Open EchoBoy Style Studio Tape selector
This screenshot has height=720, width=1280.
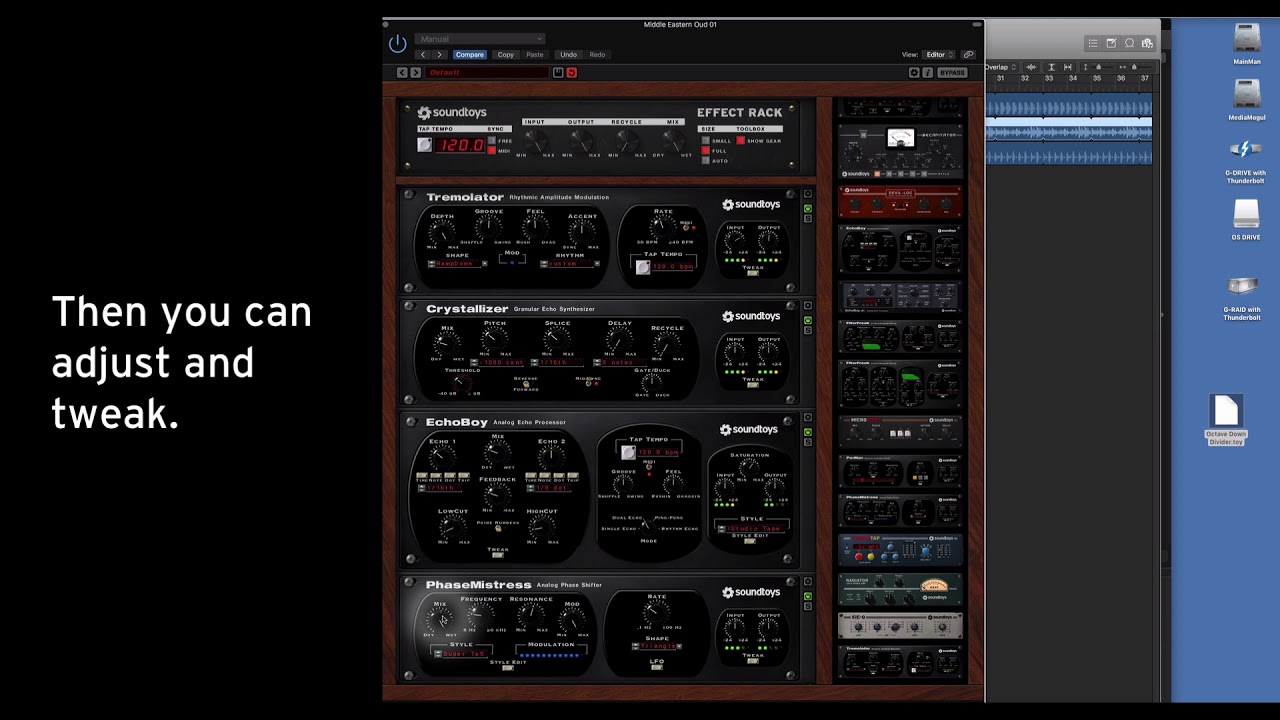(x=752, y=528)
